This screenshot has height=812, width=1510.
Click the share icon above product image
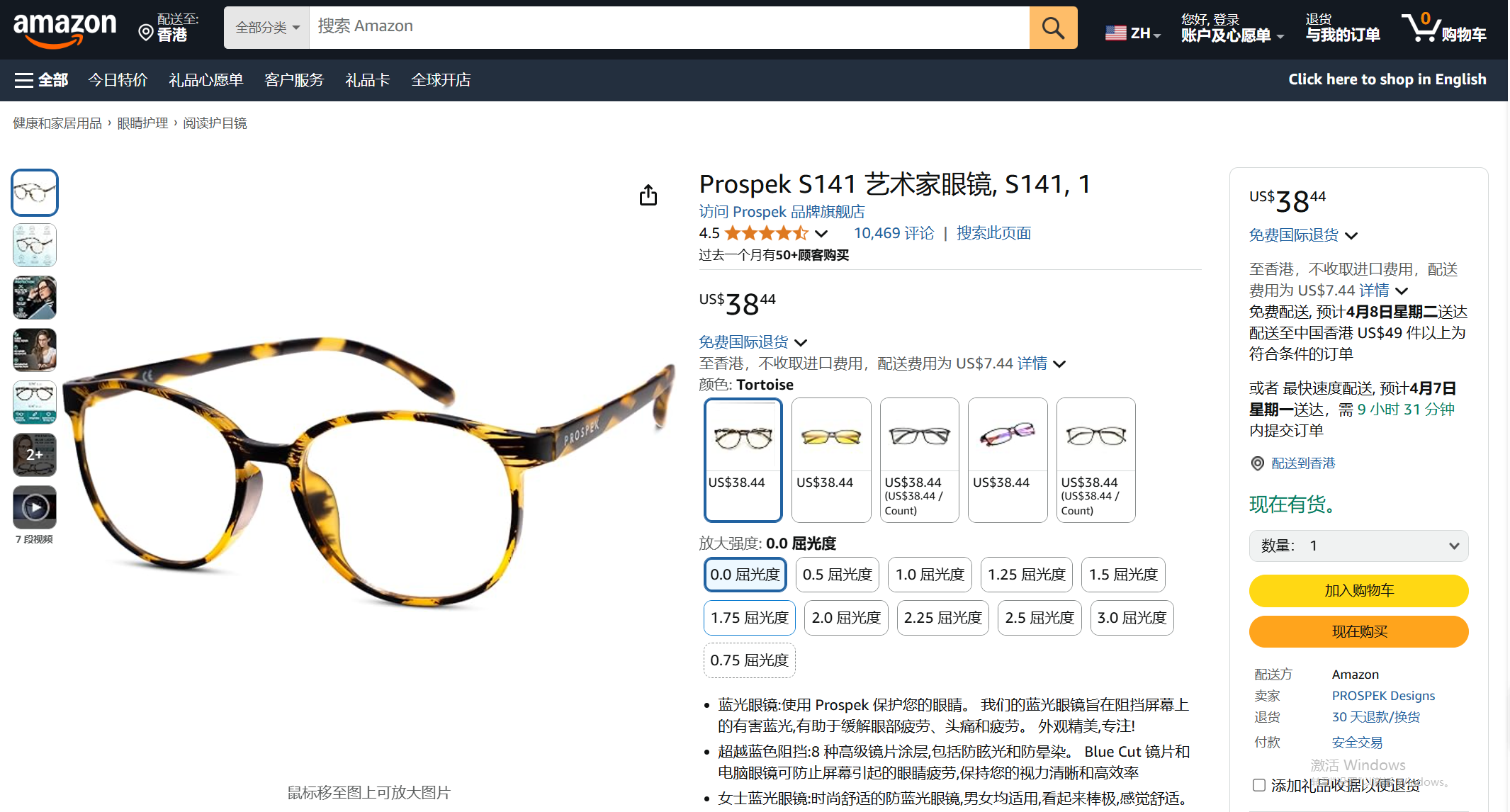[x=648, y=195]
